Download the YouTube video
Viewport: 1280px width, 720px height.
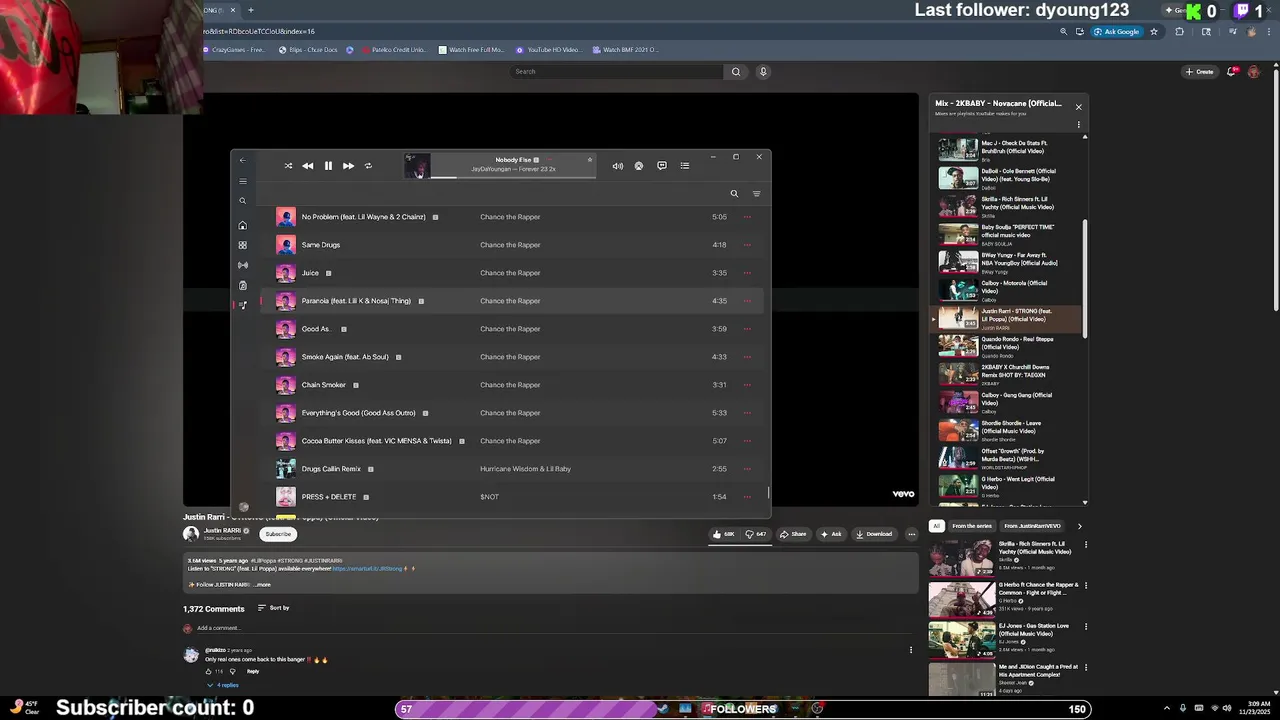[x=874, y=534]
